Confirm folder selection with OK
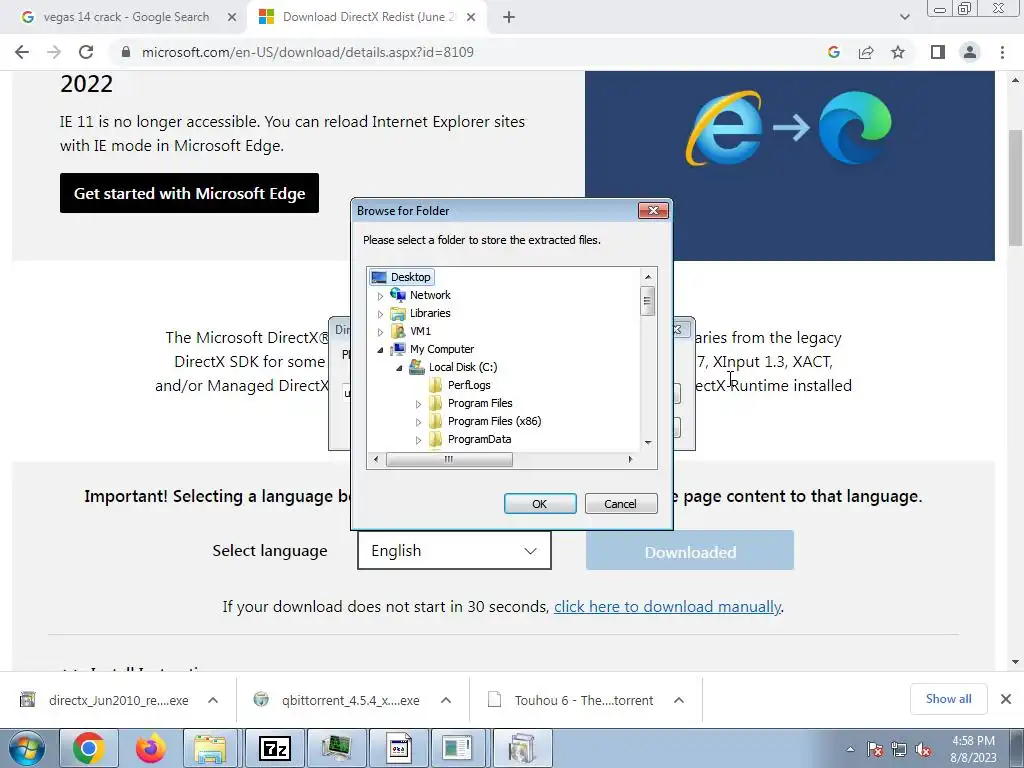Screen dimensions: 1024x768 click(539, 504)
